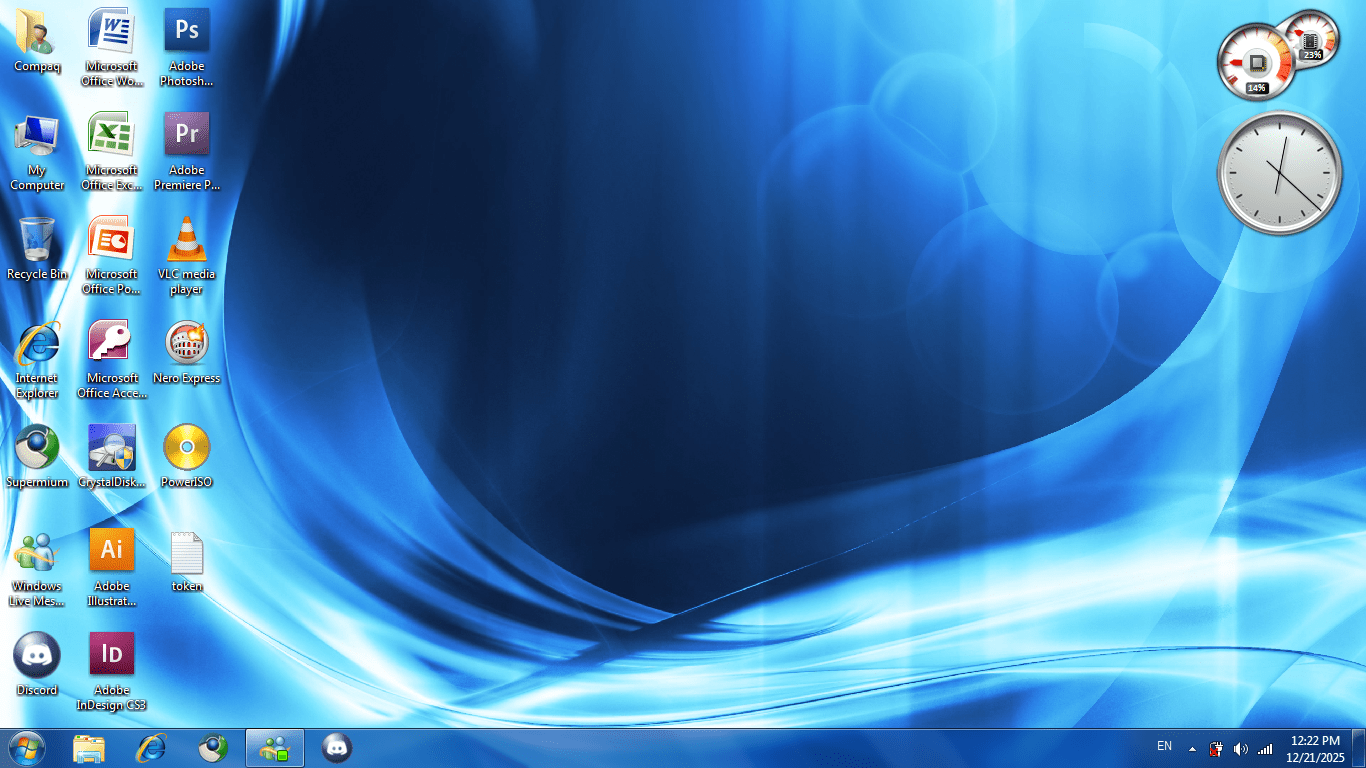
Task: Open the token text file
Action: [186, 557]
